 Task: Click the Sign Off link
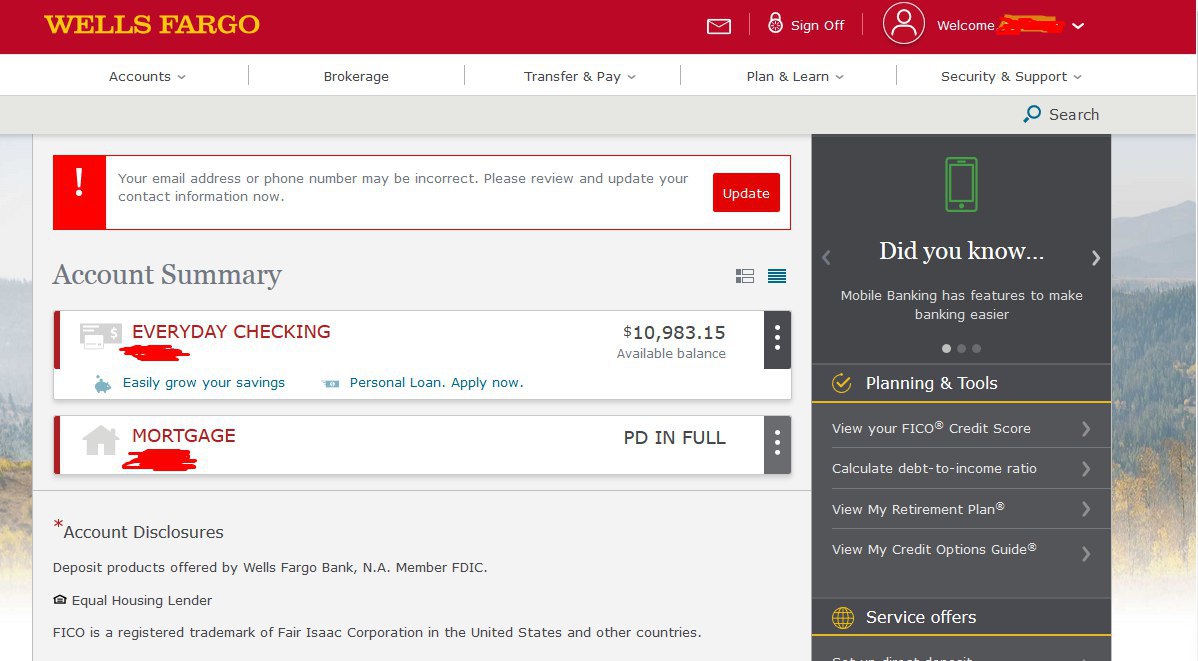tap(818, 25)
